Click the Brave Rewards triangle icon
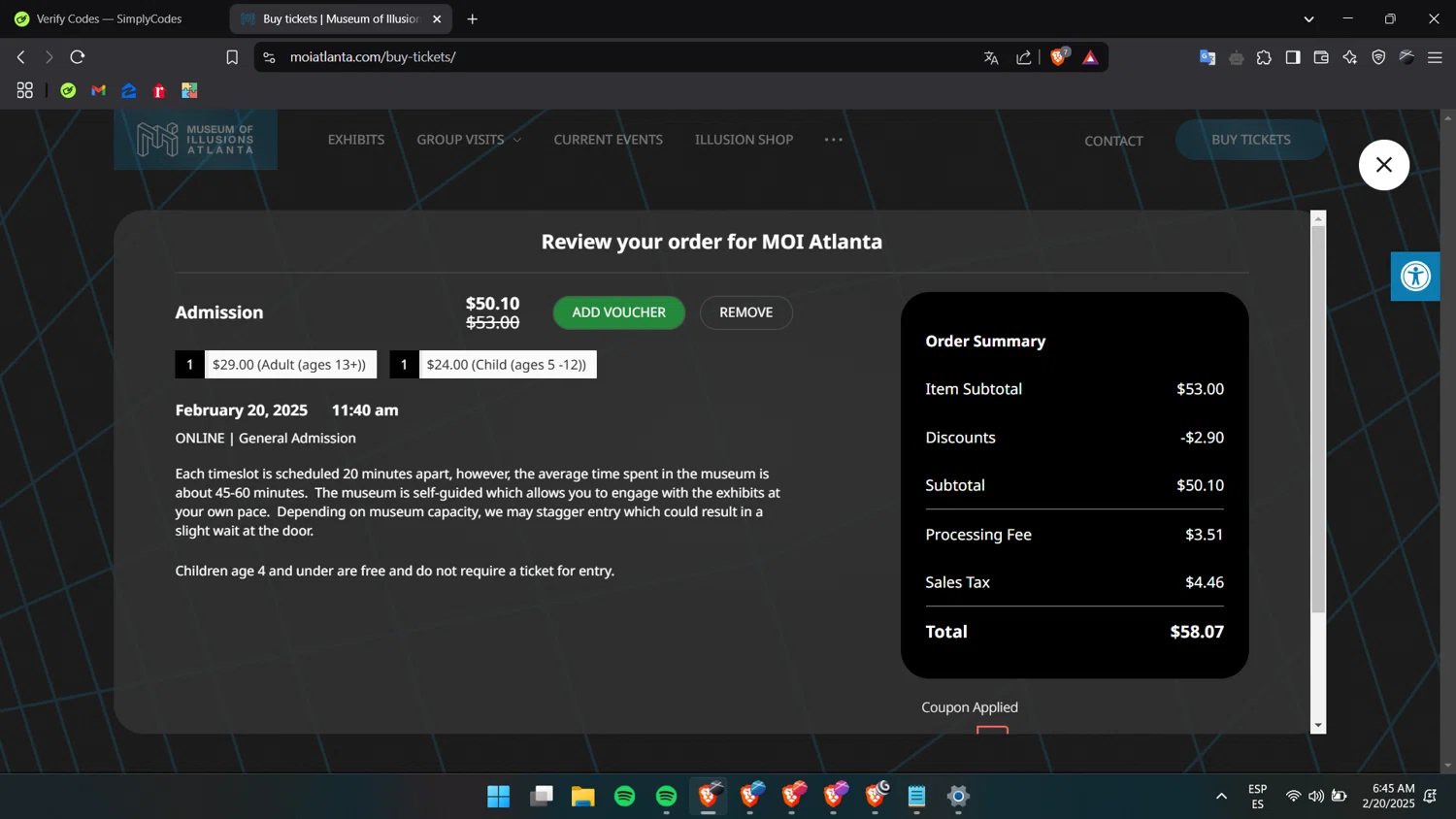Image resolution: width=1456 pixels, height=819 pixels. 1090,57
